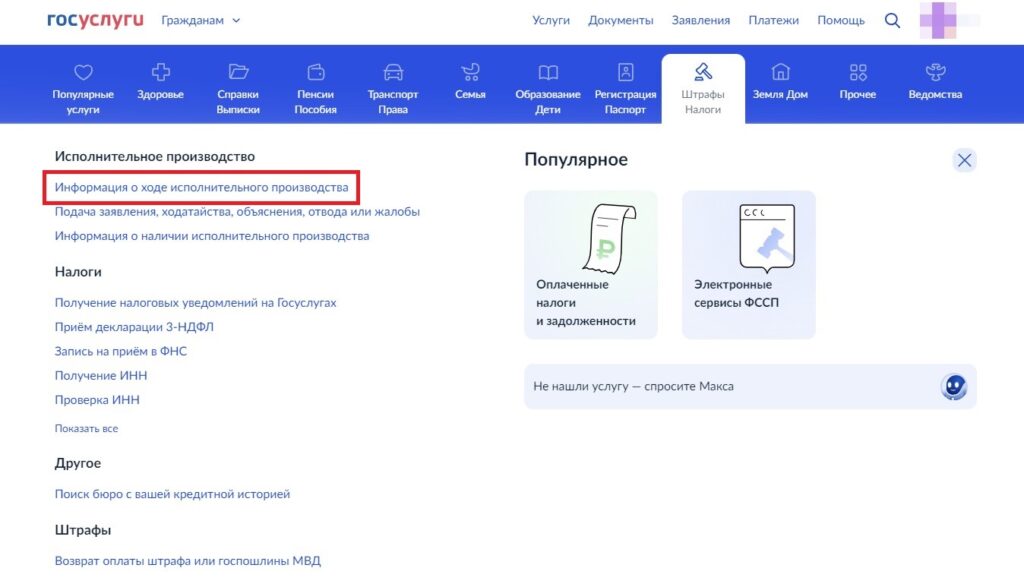
Task: Close the services panel with X button
Action: click(964, 160)
